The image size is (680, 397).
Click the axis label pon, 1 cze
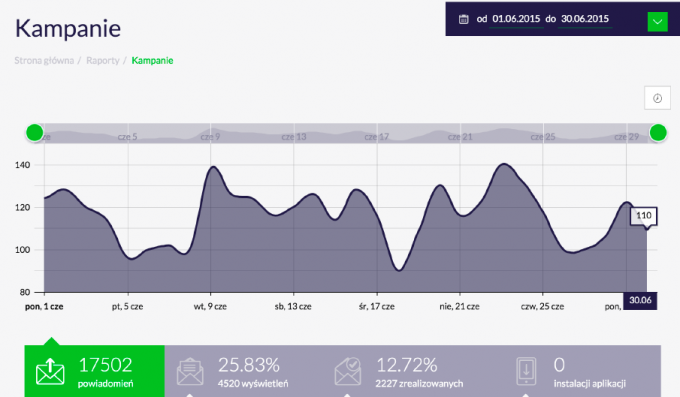coord(44,306)
